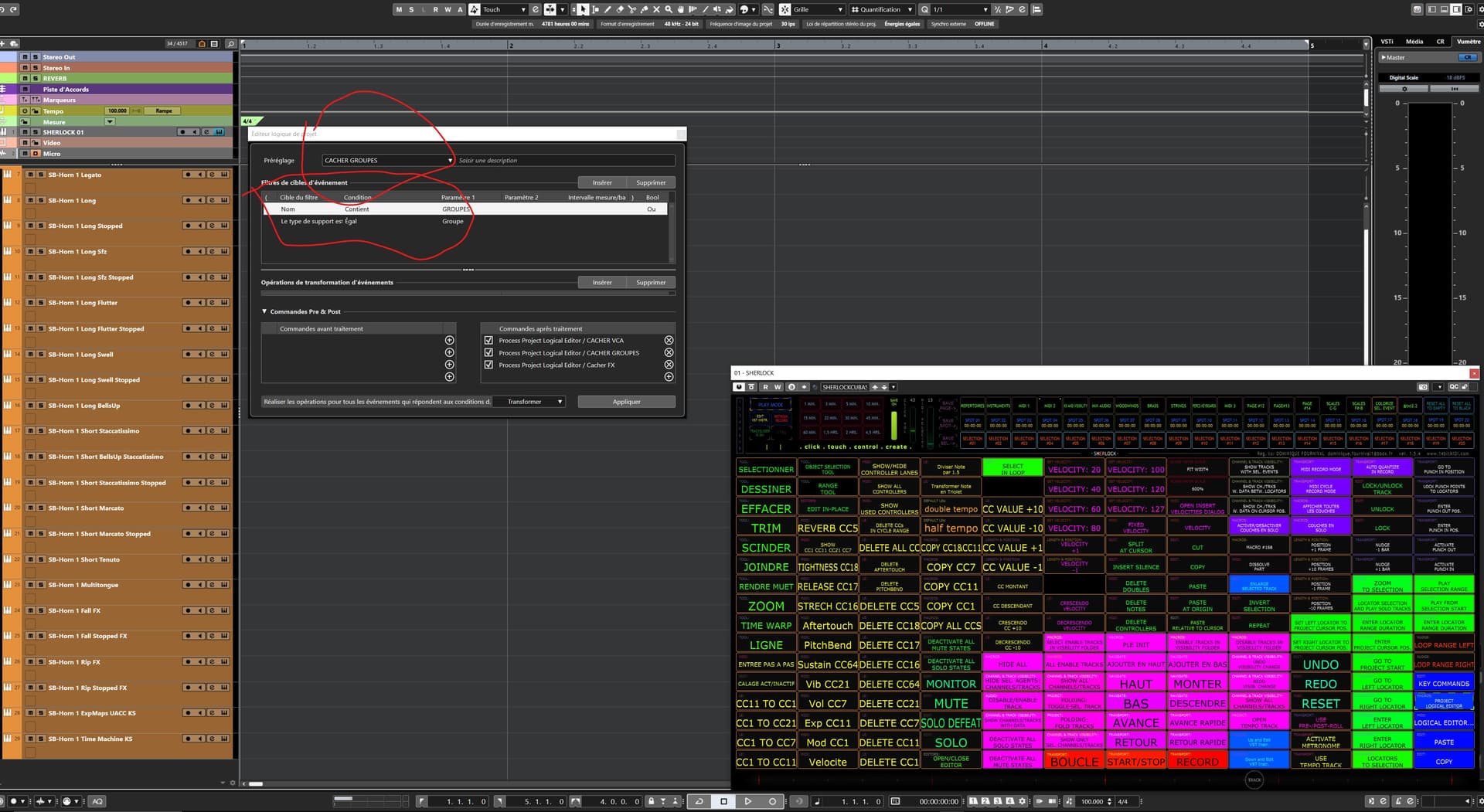Select the Object Selection arrow tool
1484x812 pixels.
click(584, 9)
